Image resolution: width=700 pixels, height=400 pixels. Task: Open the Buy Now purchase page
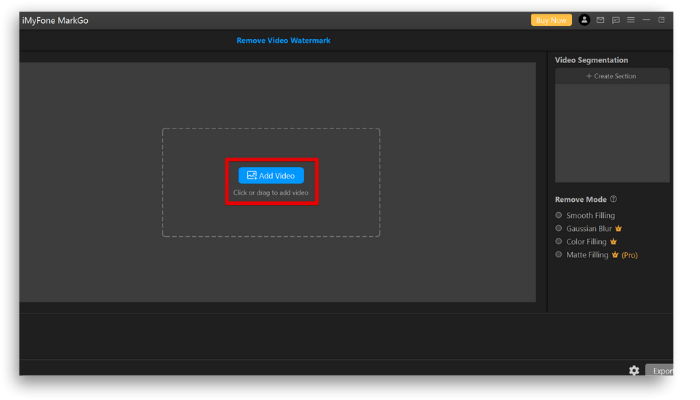(551, 20)
